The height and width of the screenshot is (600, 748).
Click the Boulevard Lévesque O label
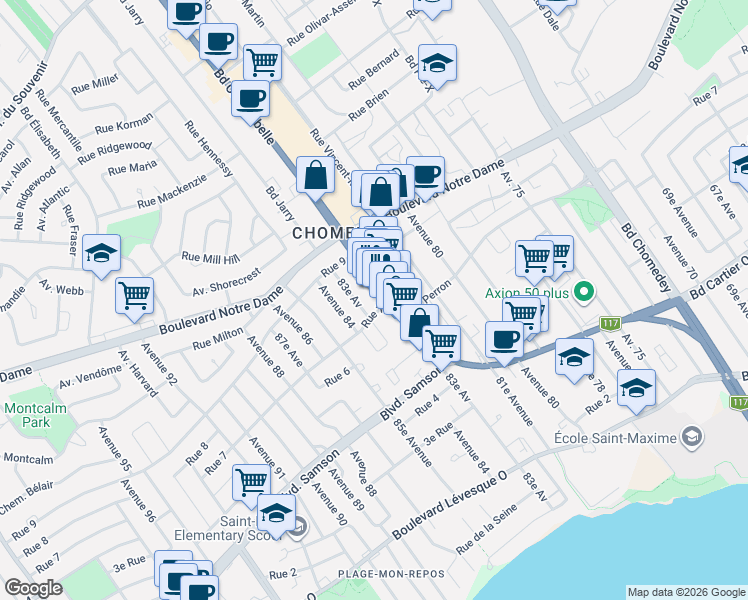[449, 506]
